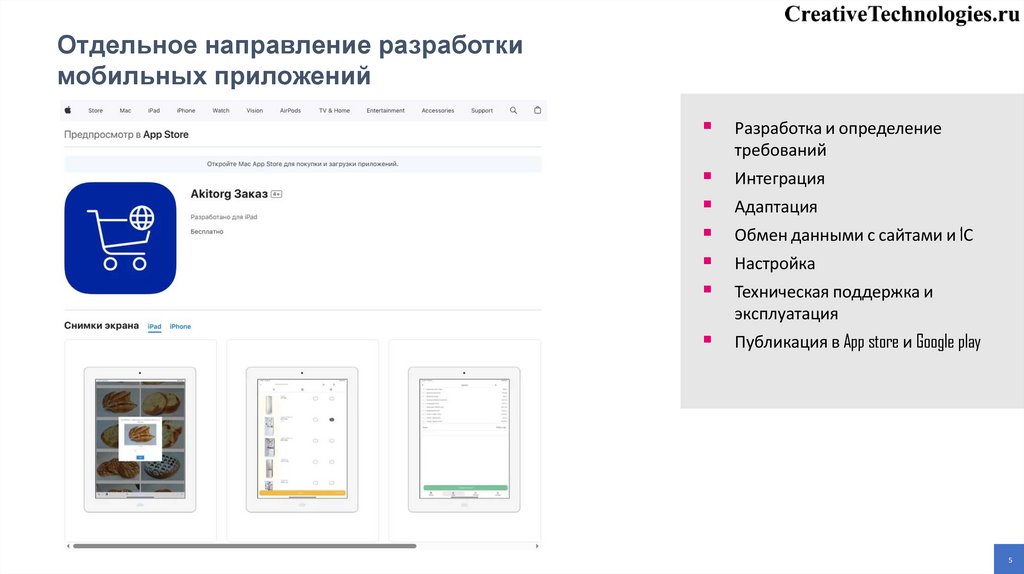This screenshot has width=1024, height=574.
Task: Click the bullet Обмен данными с сайтами
Action: [854, 235]
